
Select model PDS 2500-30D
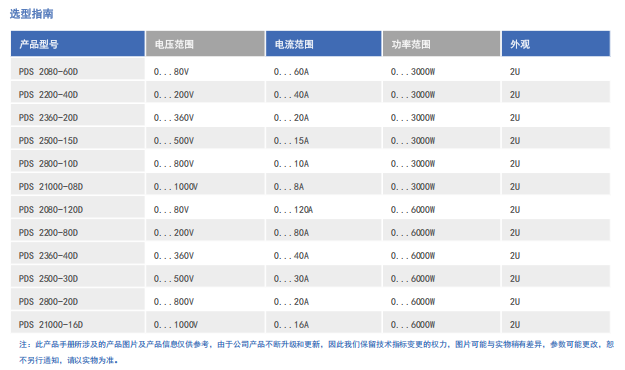(48, 279)
